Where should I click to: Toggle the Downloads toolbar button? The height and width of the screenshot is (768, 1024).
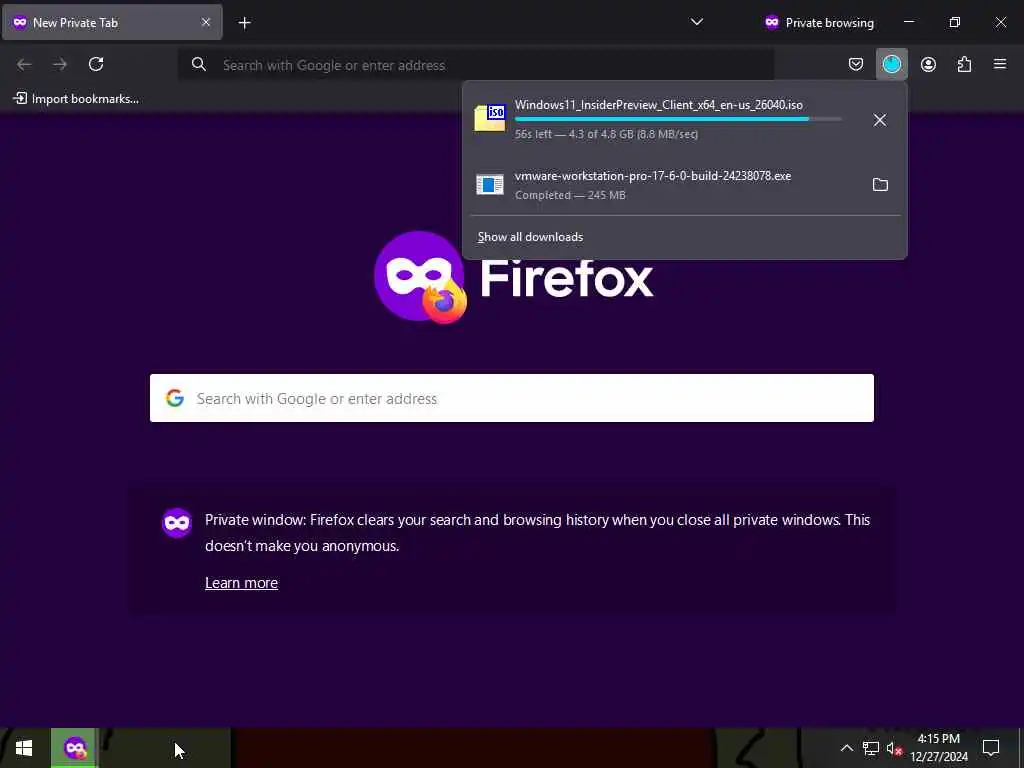pyautogui.click(x=891, y=64)
